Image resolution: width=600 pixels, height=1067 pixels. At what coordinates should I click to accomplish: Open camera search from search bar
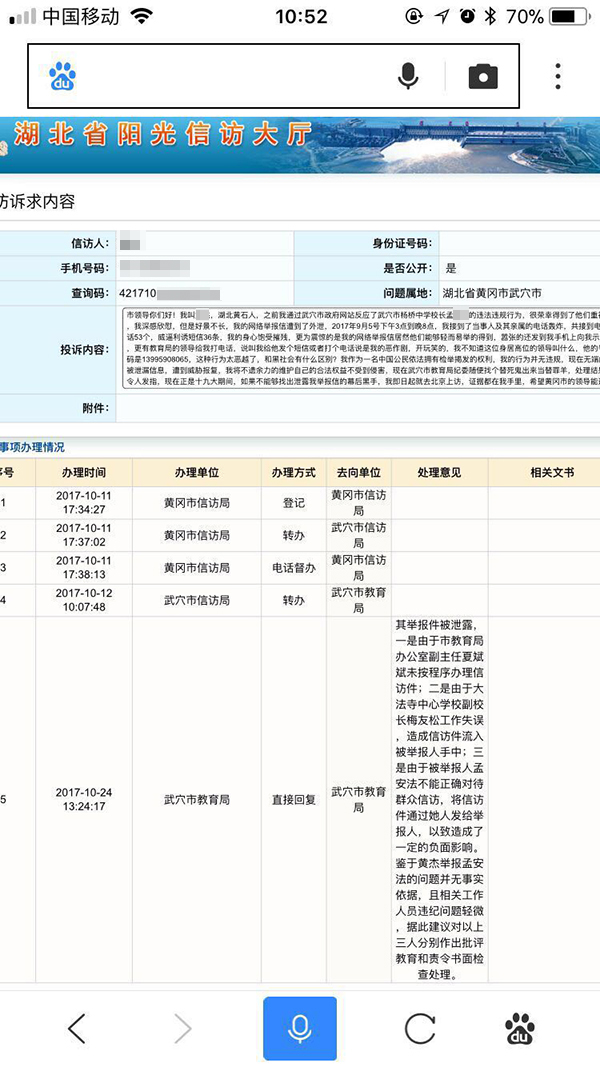(x=483, y=76)
